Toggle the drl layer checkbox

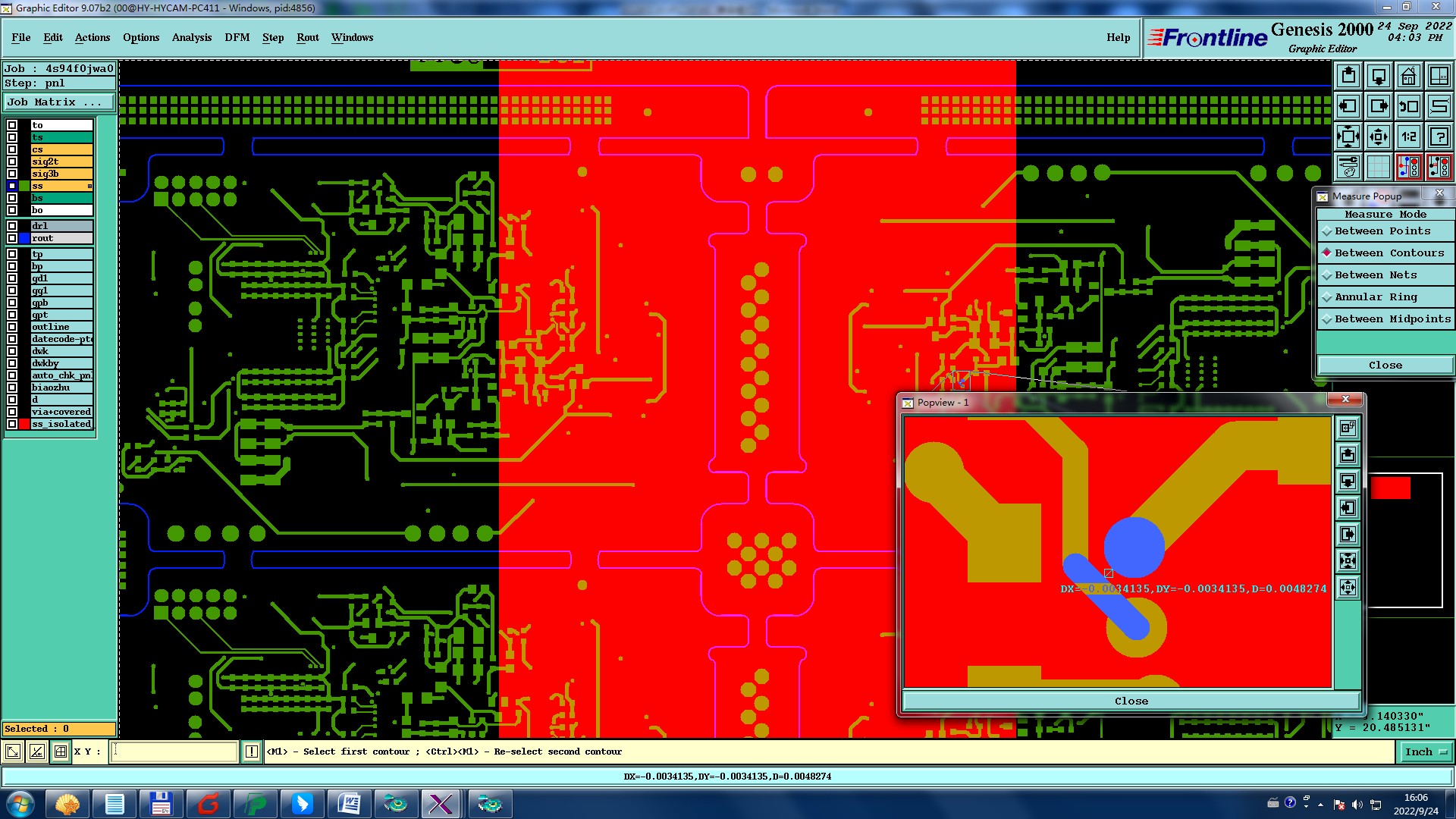click(x=12, y=226)
